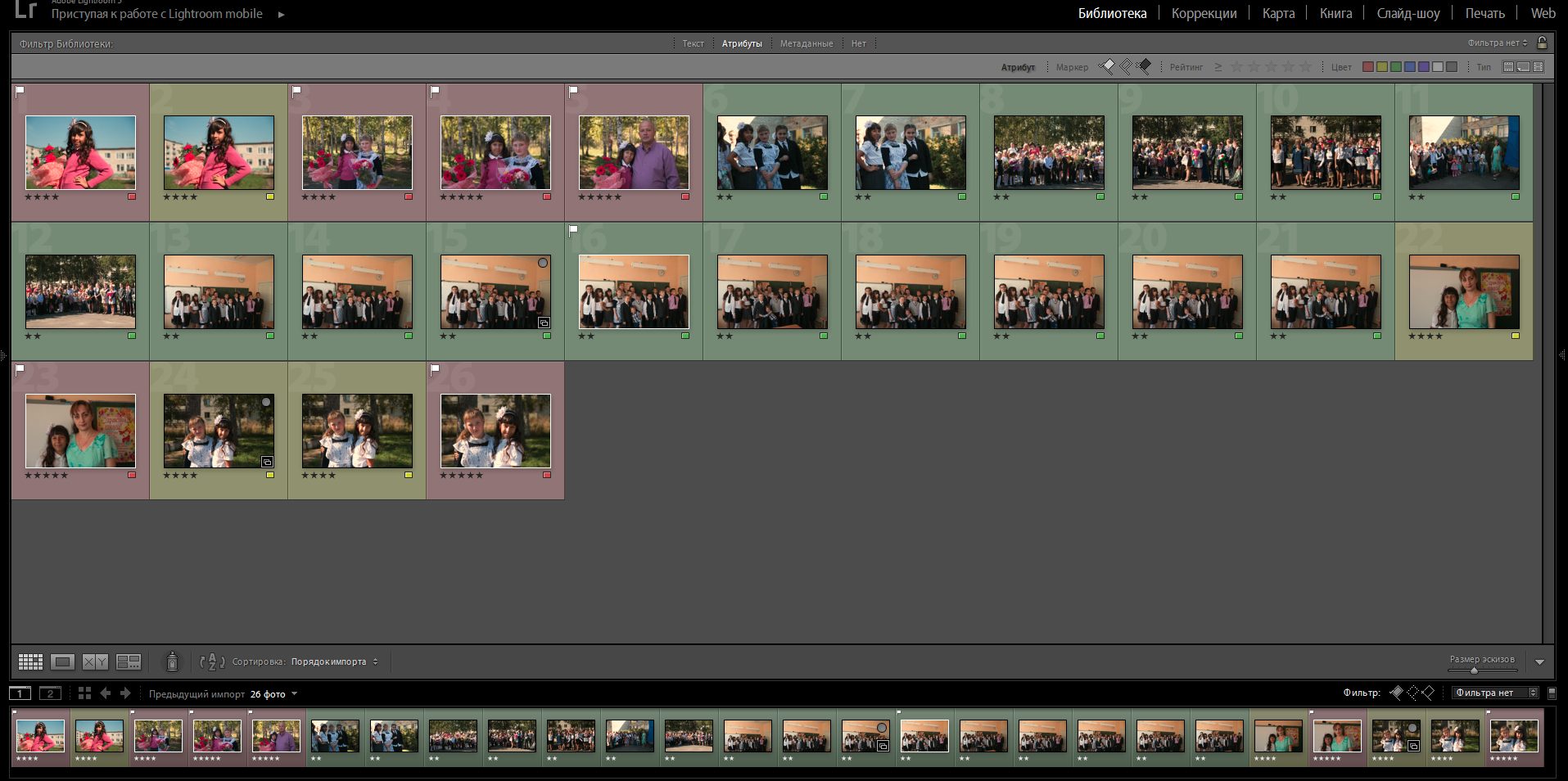Expand the Lightroom mobile identity plate arrow
The height and width of the screenshot is (781, 1568).
[281, 14]
